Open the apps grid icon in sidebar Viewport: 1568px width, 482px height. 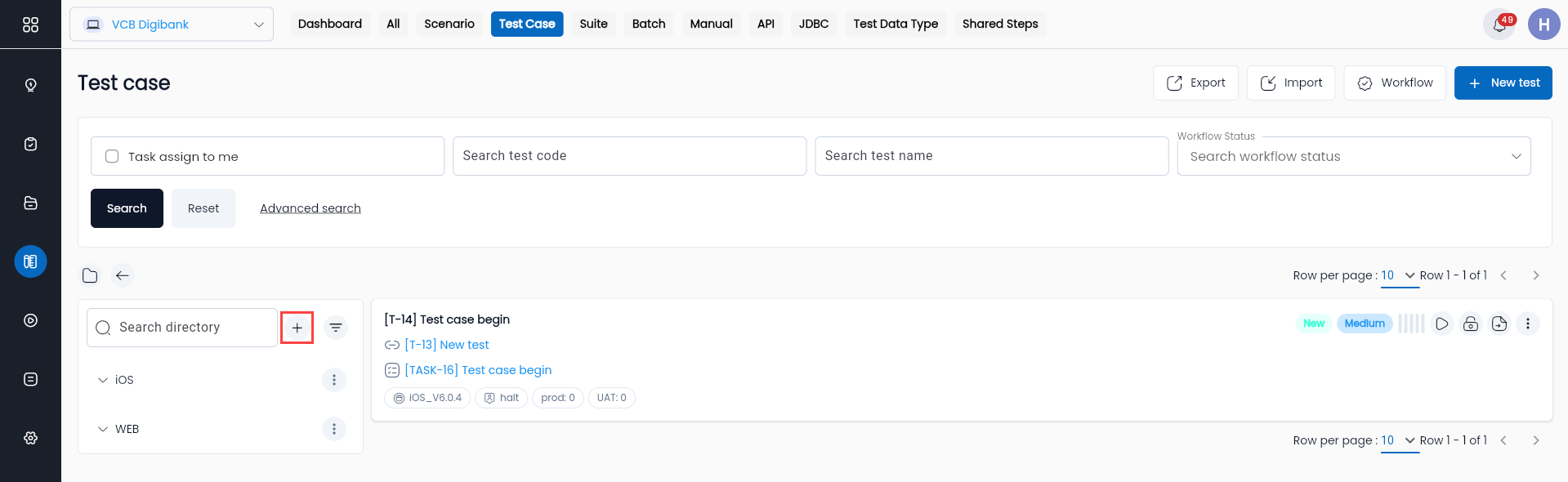[x=30, y=25]
